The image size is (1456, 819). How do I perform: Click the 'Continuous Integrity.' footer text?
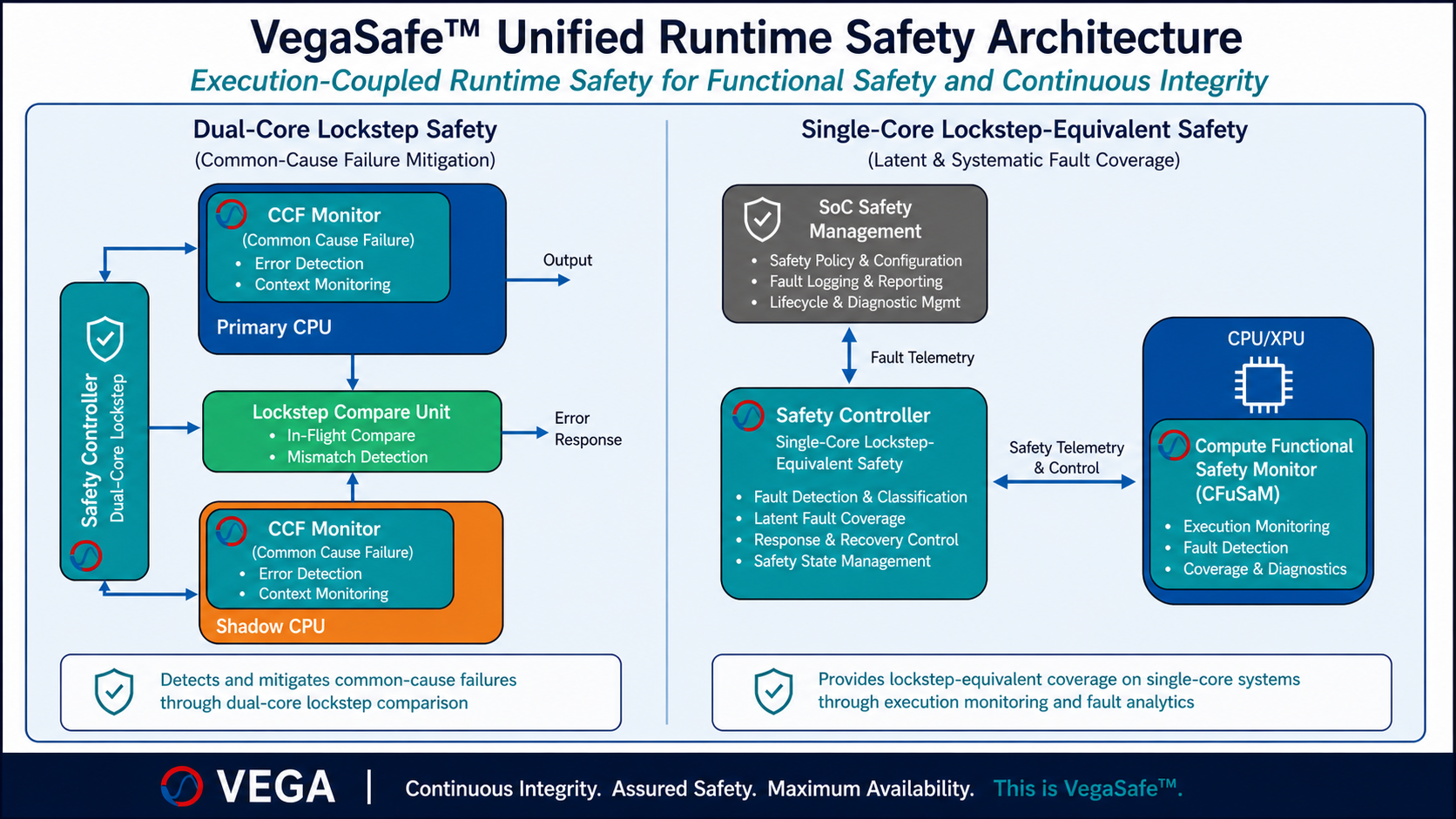[503, 789]
